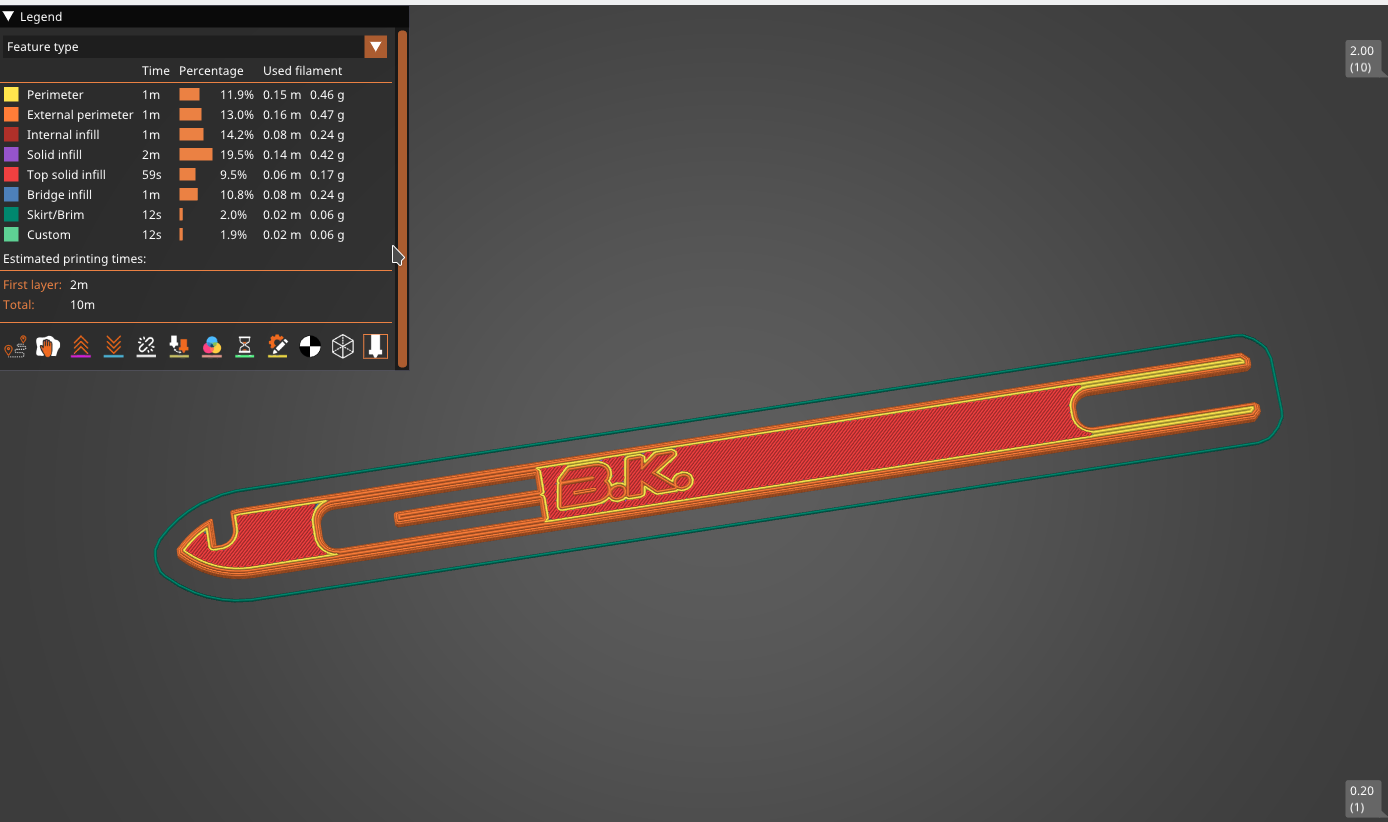Toggle the Wipe moves hand icon
This screenshot has width=1388, height=822.
(x=48, y=347)
